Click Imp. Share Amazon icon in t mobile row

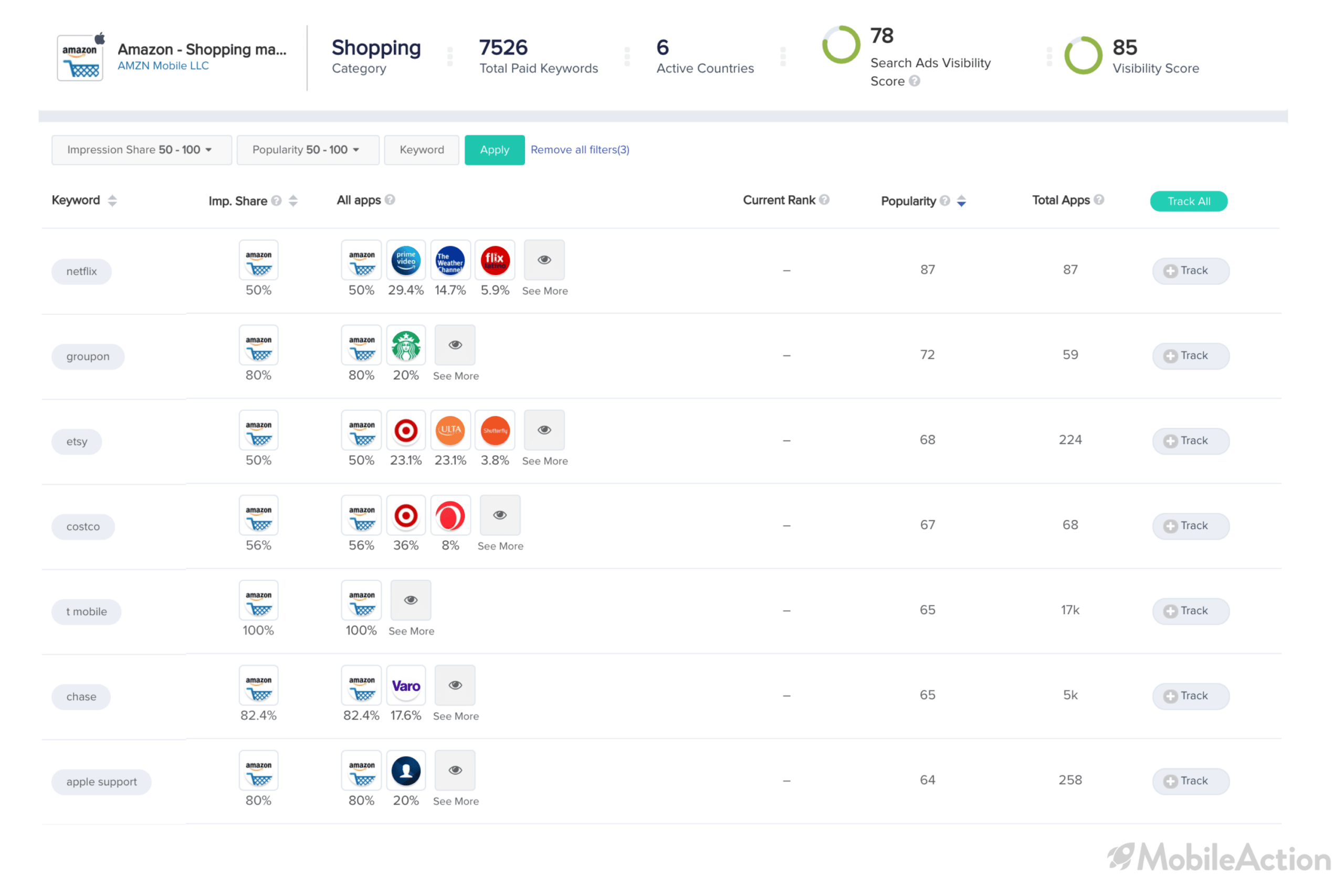258,600
